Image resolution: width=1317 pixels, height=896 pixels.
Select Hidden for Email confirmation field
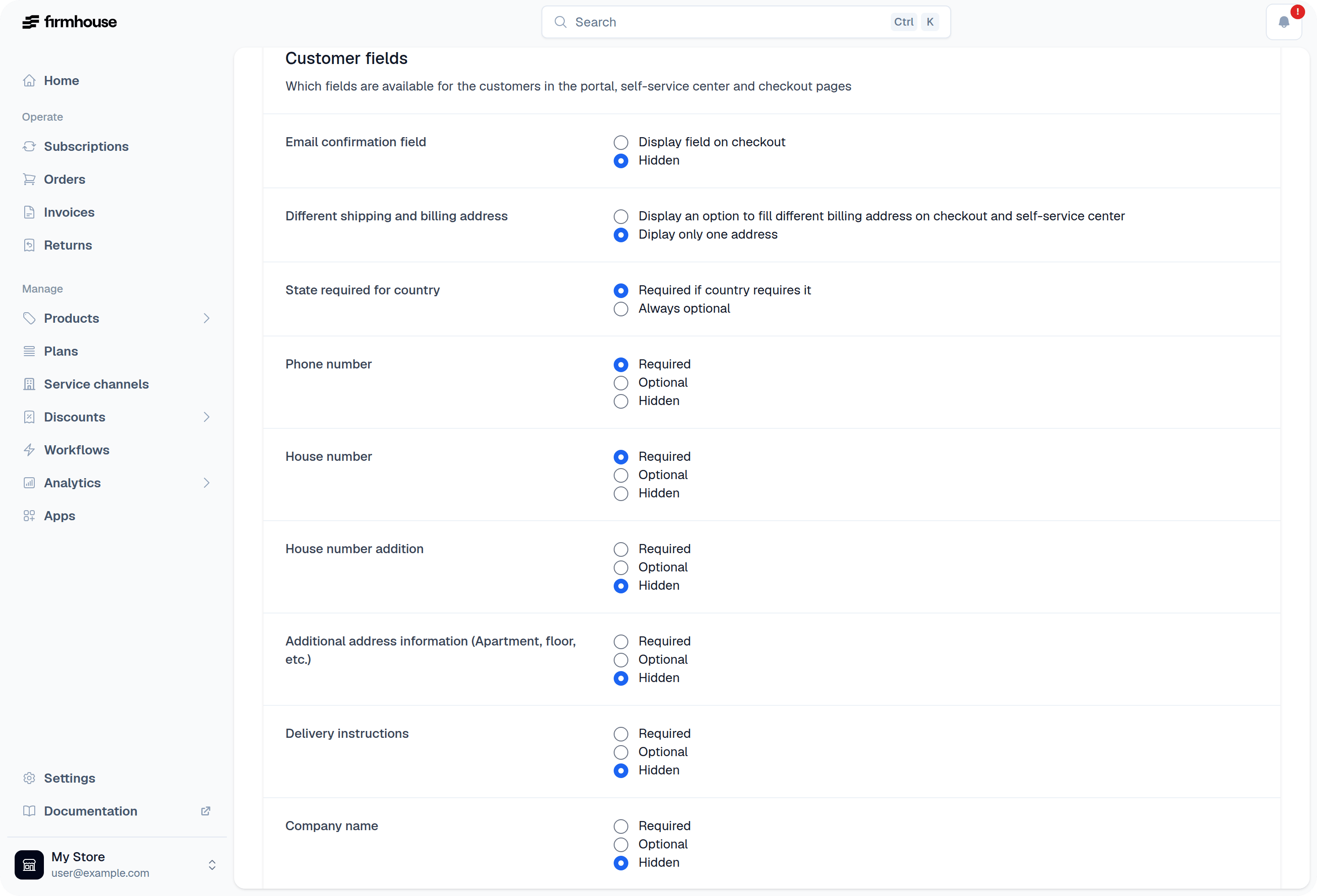click(x=621, y=161)
